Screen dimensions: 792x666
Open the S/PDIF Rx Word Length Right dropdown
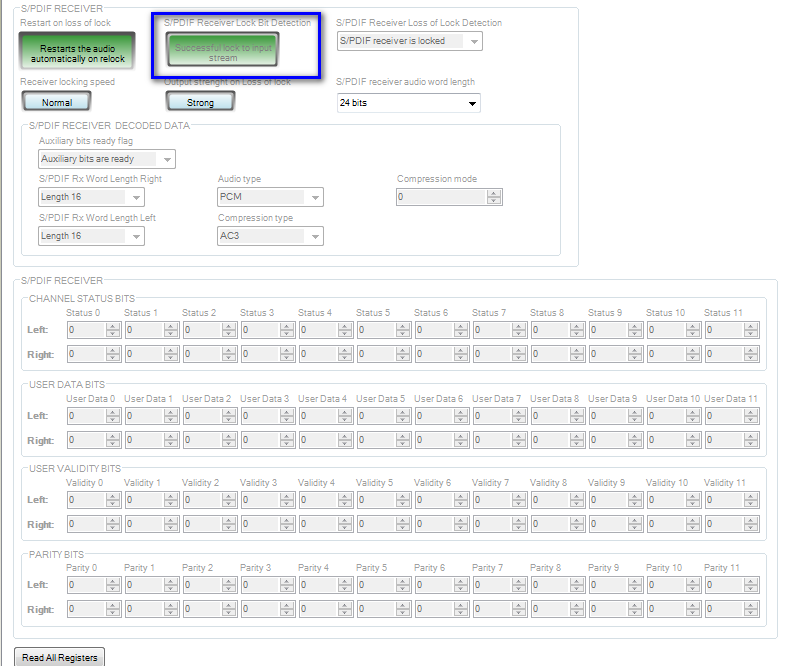pyautogui.click(x=91, y=197)
